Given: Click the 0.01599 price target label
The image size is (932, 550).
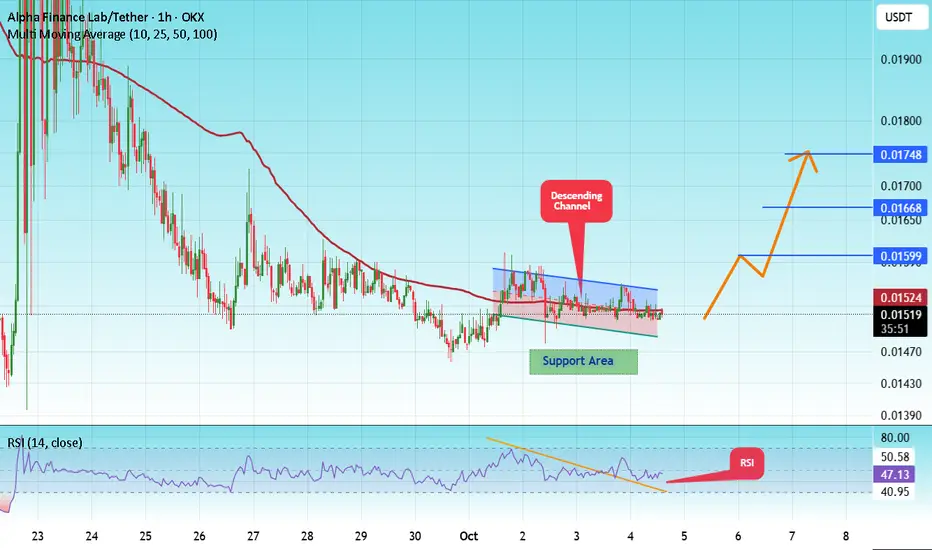Looking at the screenshot, I should click(x=900, y=256).
